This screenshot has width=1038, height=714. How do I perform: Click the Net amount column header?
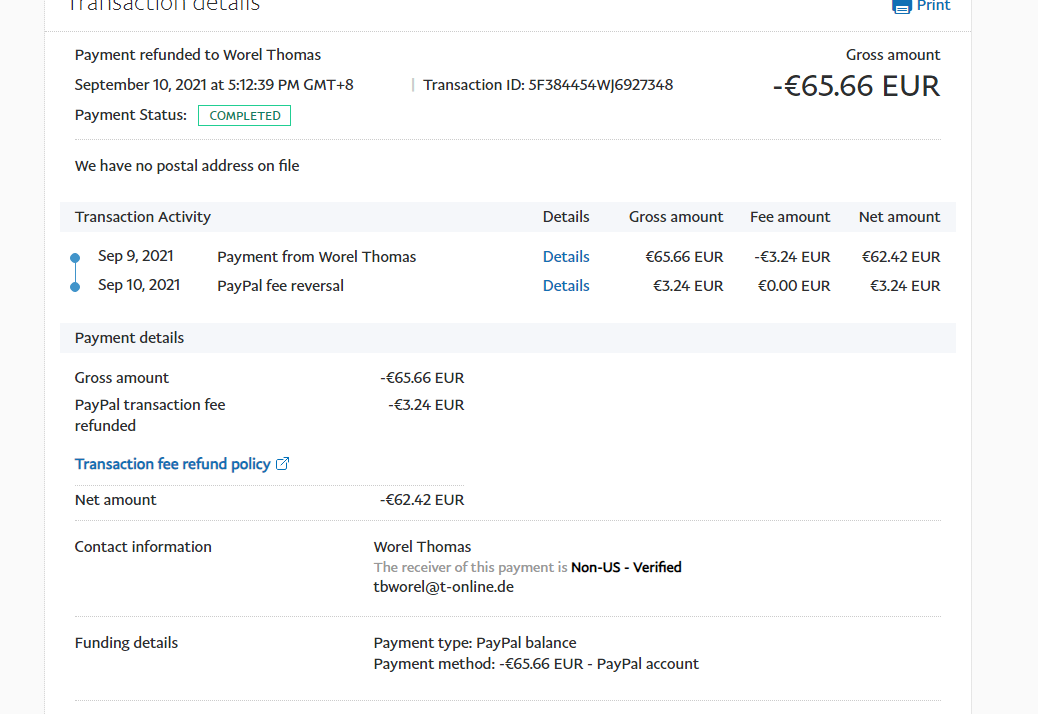pos(899,217)
